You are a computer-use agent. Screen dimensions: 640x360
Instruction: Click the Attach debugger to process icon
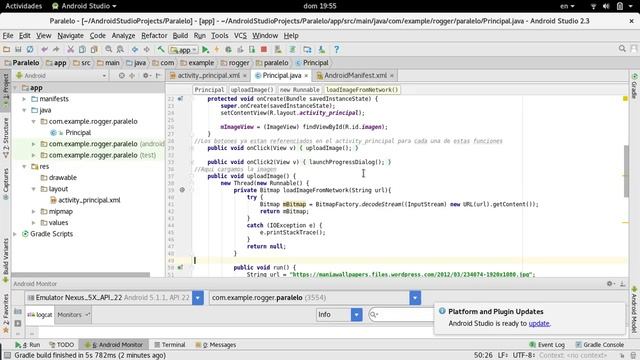click(x=252, y=49)
